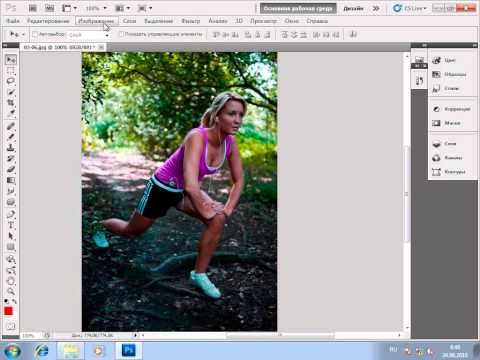
Task: Enable Показать управляющие элементы checkbox
Action: tap(122, 34)
